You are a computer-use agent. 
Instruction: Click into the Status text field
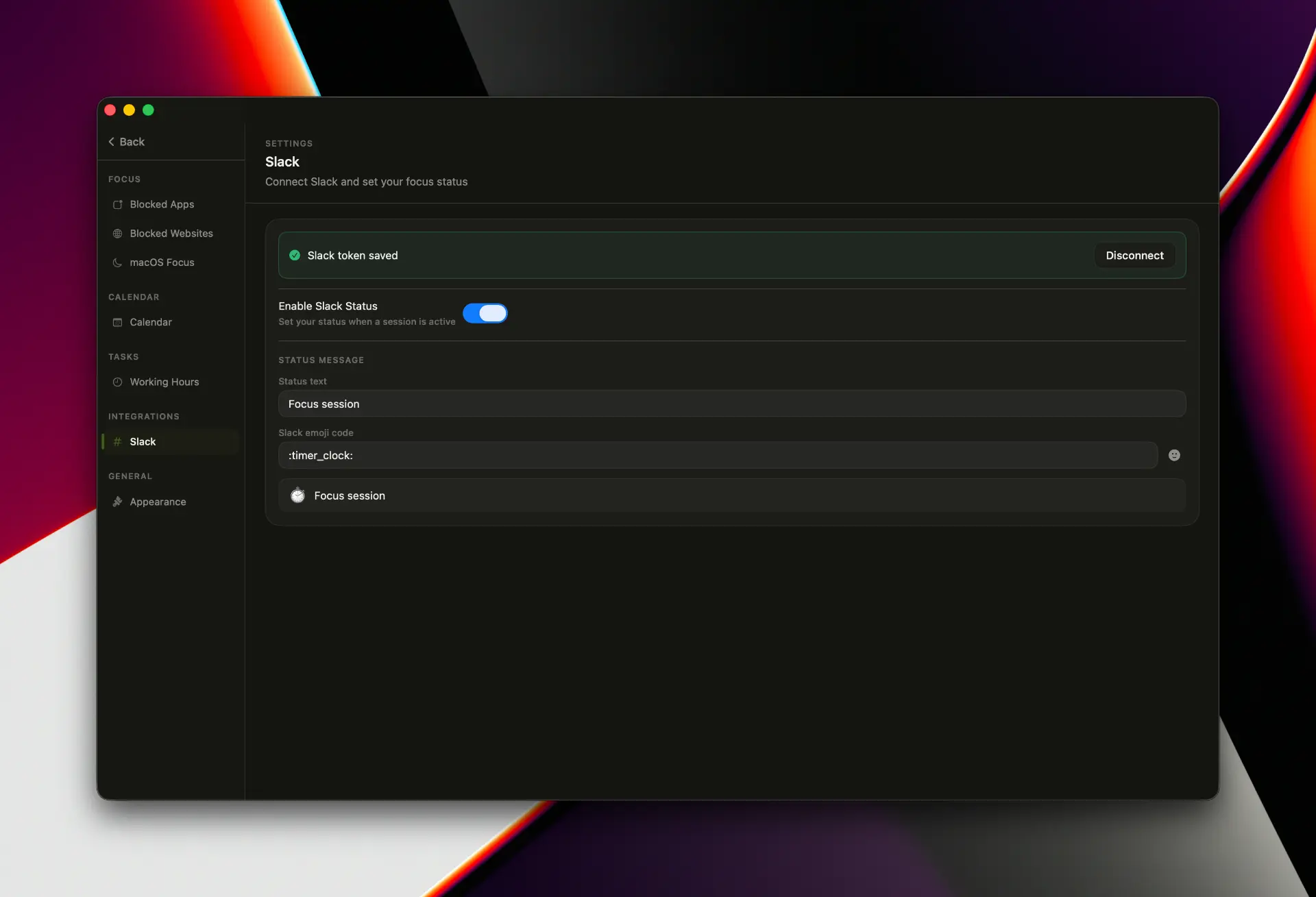coord(732,404)
